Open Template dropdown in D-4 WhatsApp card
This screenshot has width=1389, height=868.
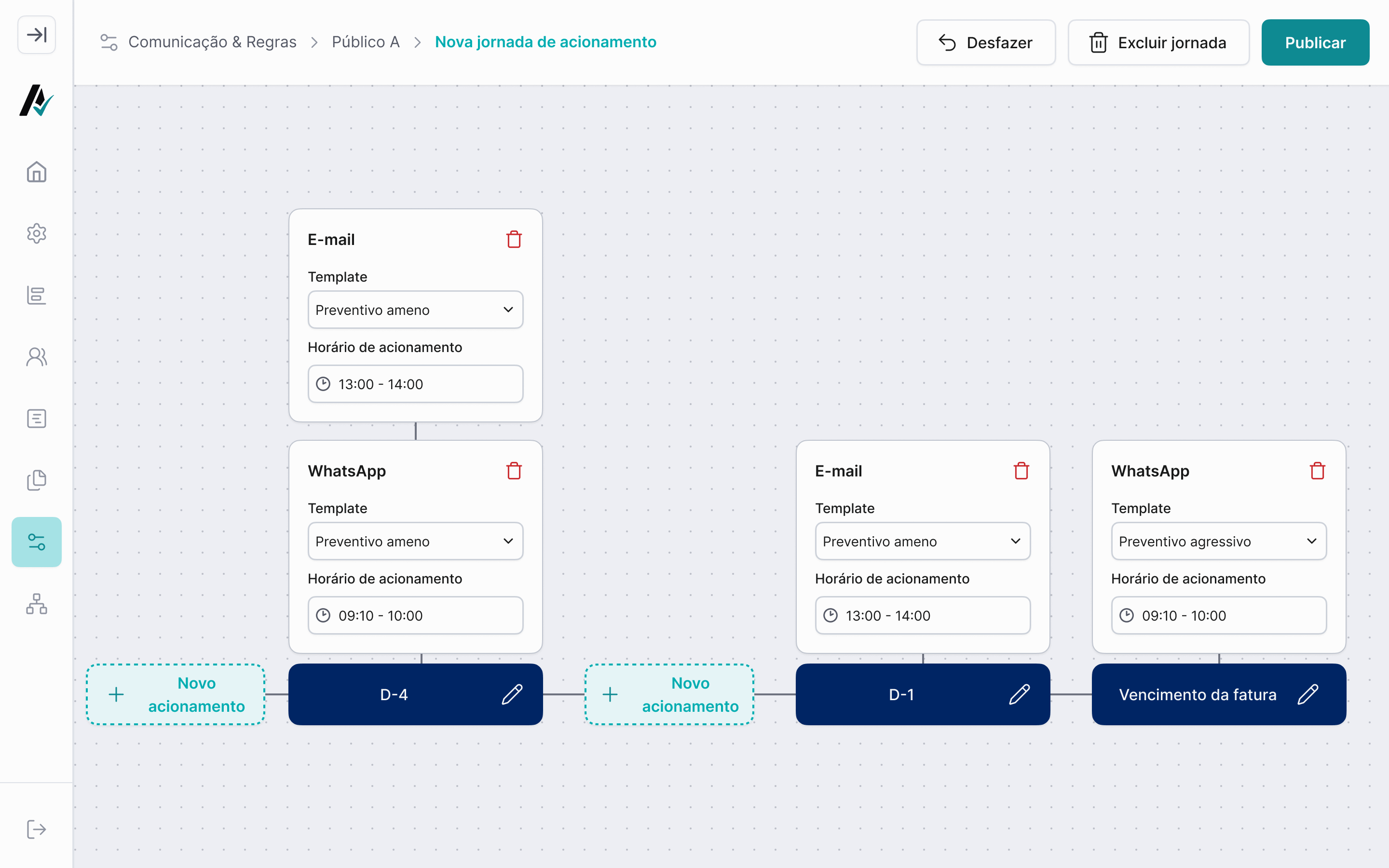click(416, 542)
